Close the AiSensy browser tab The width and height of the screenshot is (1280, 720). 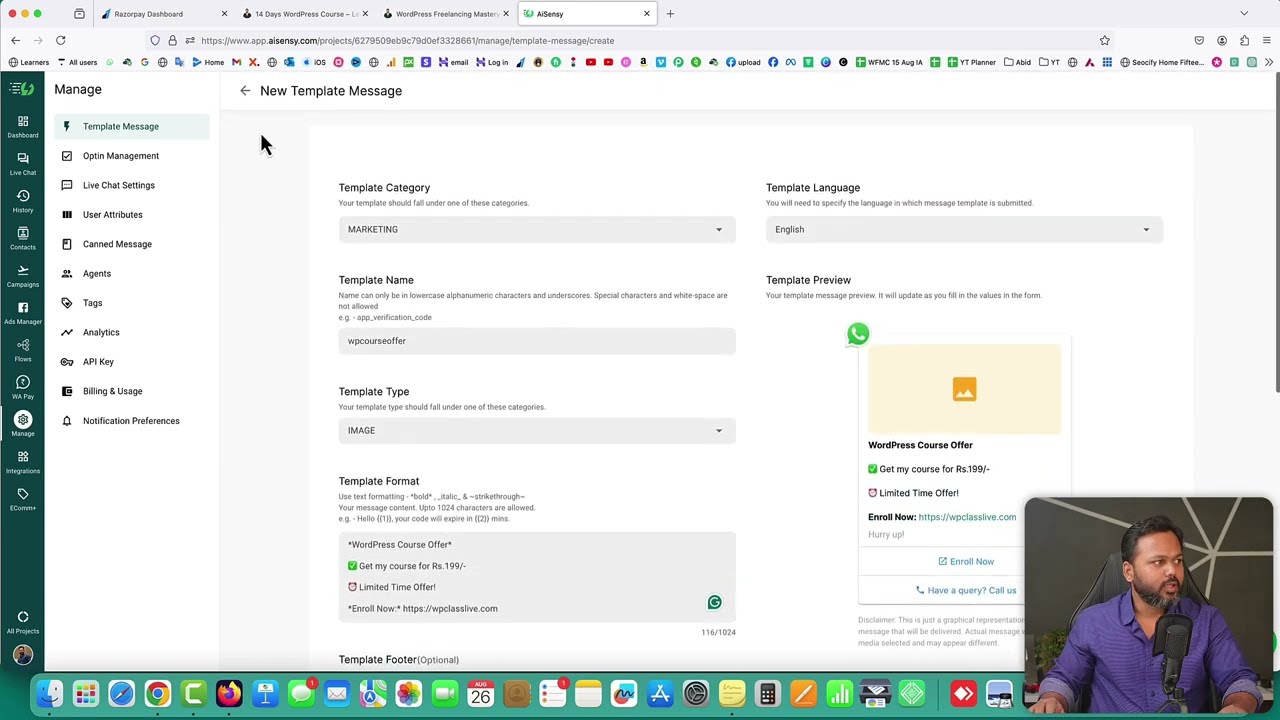(x=646, y=14)
